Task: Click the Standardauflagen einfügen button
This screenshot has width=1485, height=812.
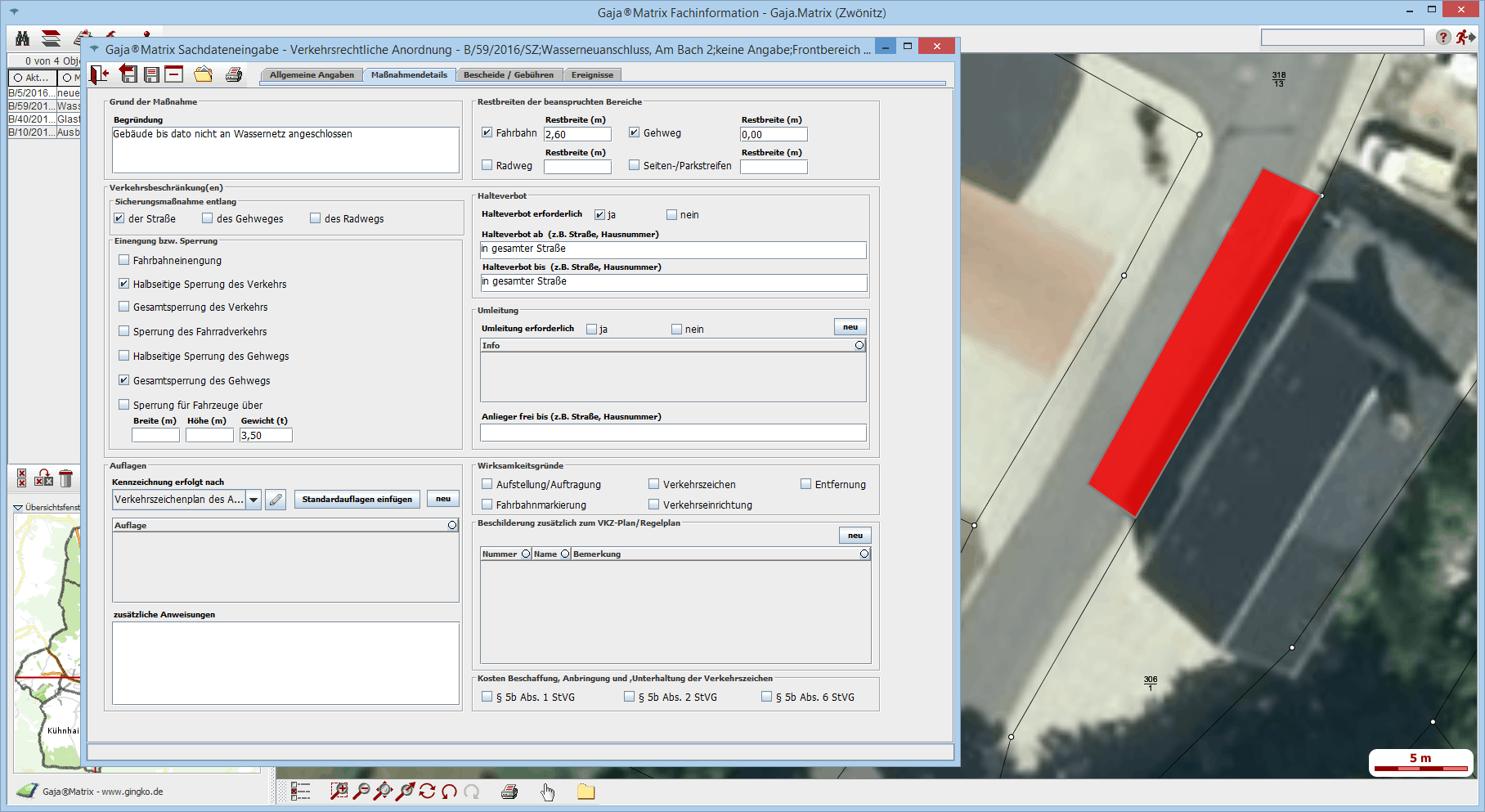Action: point(357,500)
